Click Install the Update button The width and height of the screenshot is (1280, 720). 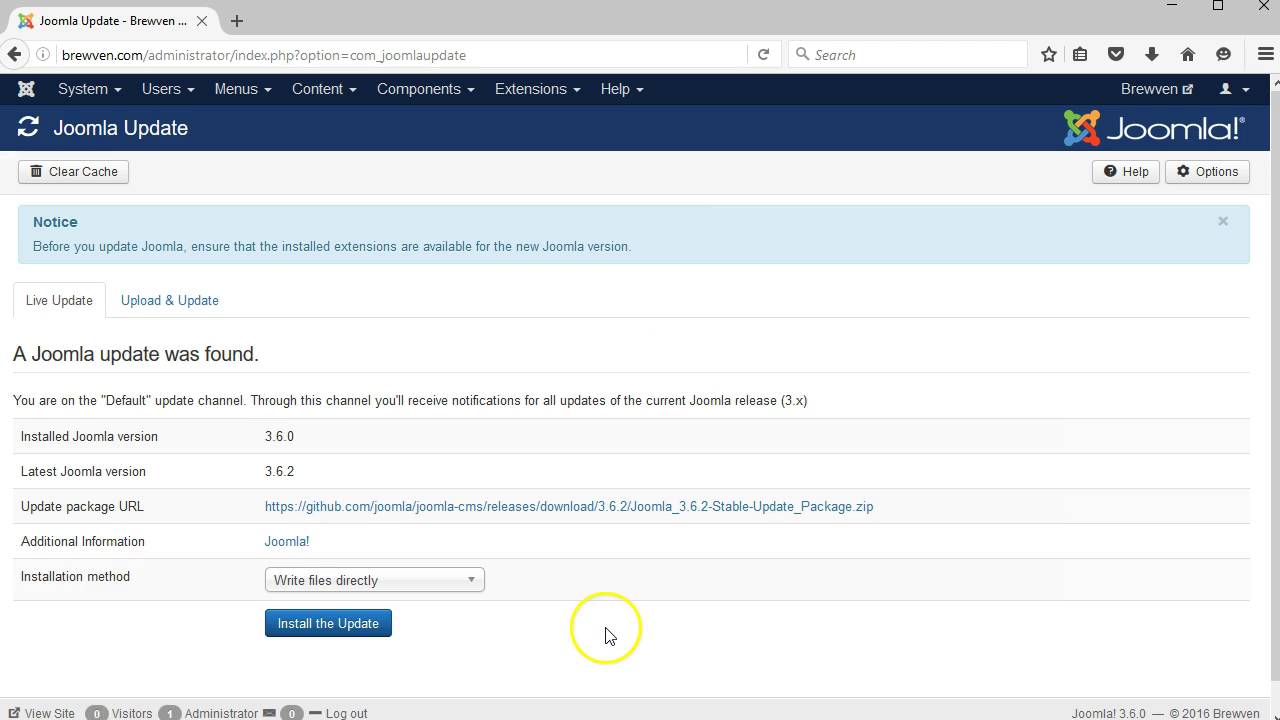pyautogui.click(x=328, y=623)
